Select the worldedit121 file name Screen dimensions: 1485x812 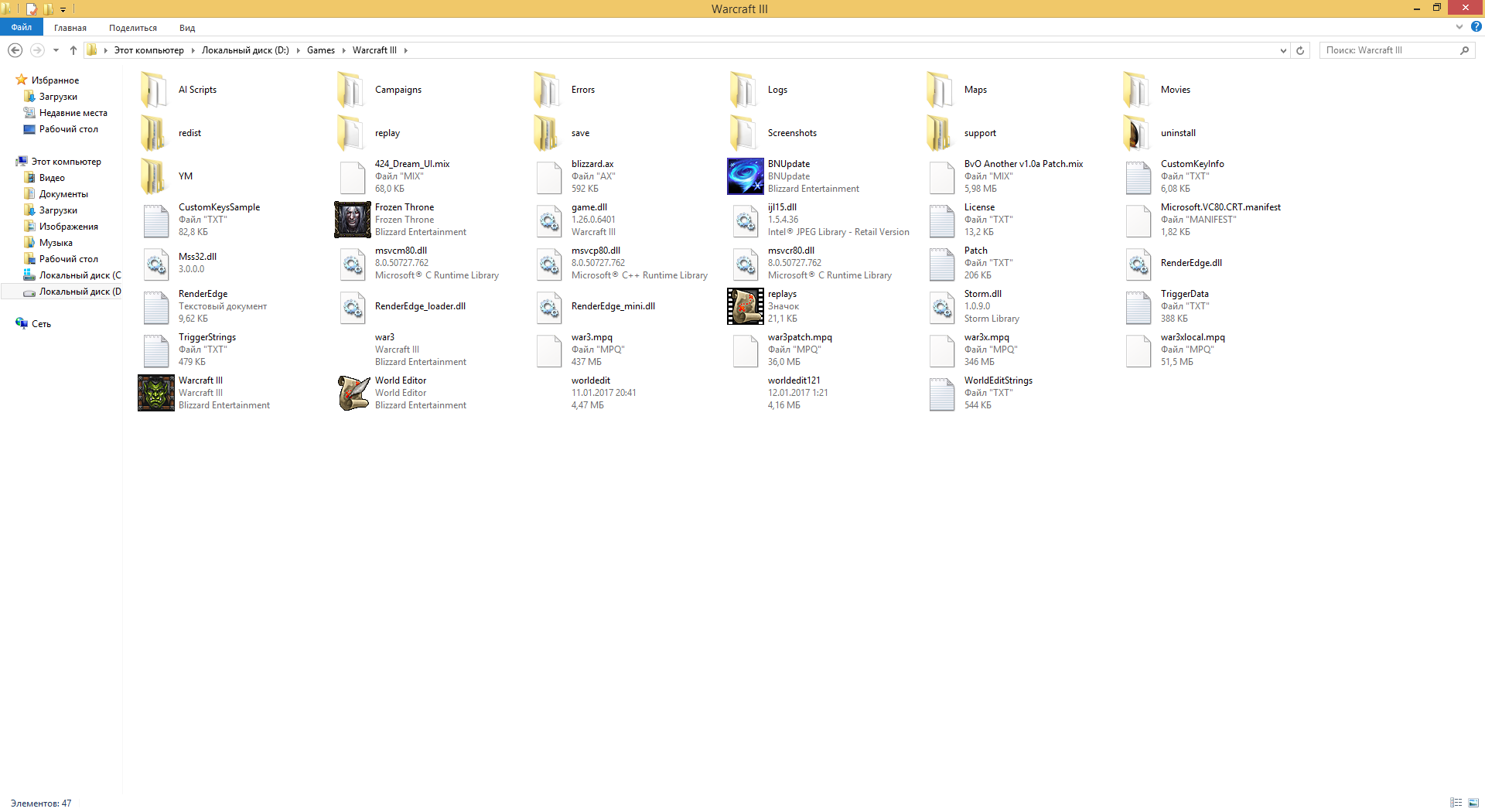(x=794, y=380)
